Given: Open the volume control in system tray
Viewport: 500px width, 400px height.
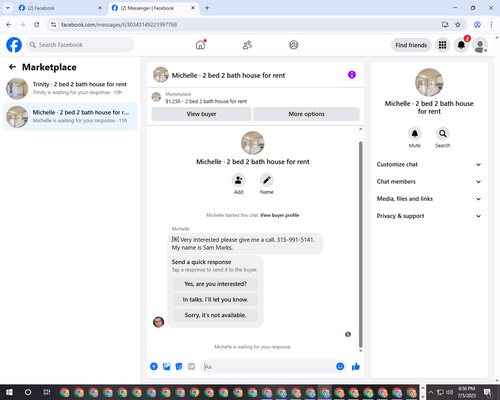Looking at the screenshot, I should click(x=450, y=392).
